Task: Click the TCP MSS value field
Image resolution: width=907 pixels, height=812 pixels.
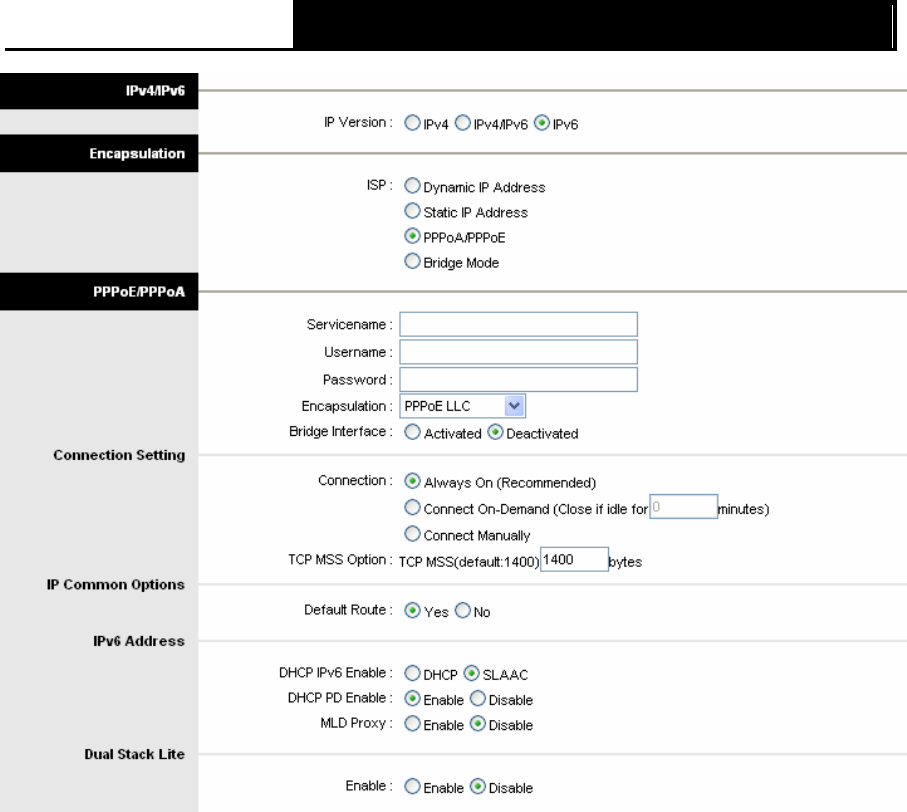Action: click(x=574, y=559)
